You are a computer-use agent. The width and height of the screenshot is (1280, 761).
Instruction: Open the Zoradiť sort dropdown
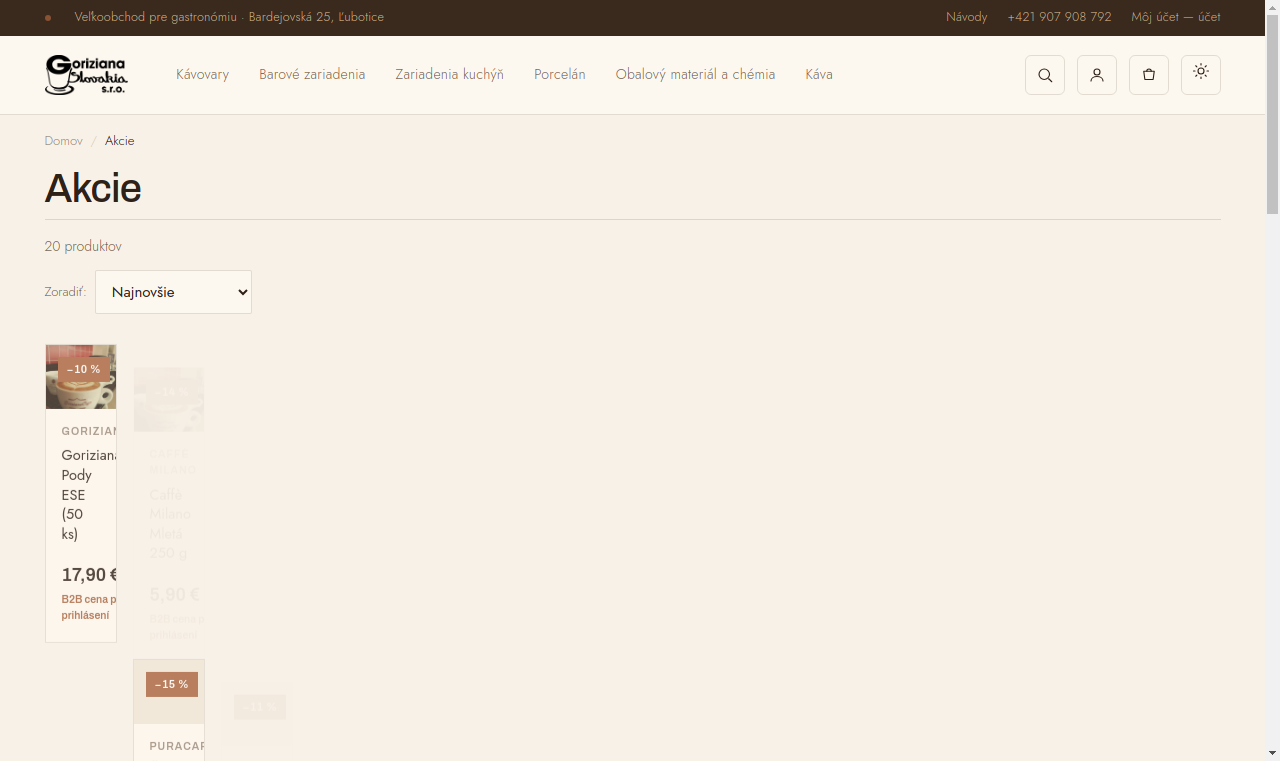point(173,292)
